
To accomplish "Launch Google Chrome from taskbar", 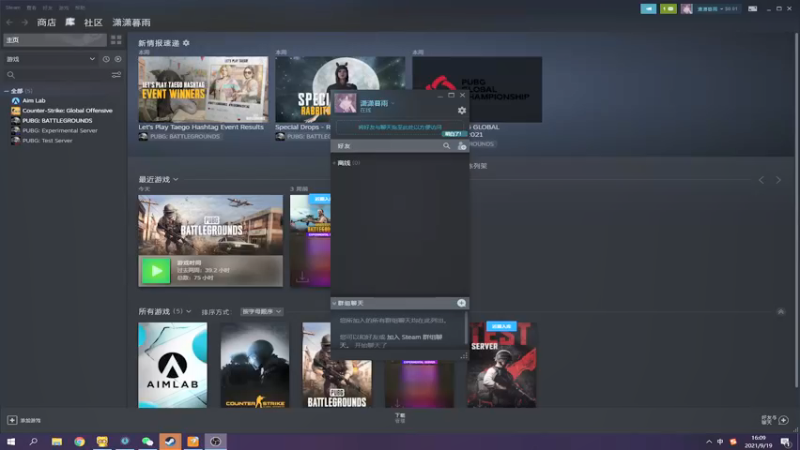I will (x=80, y=441).
